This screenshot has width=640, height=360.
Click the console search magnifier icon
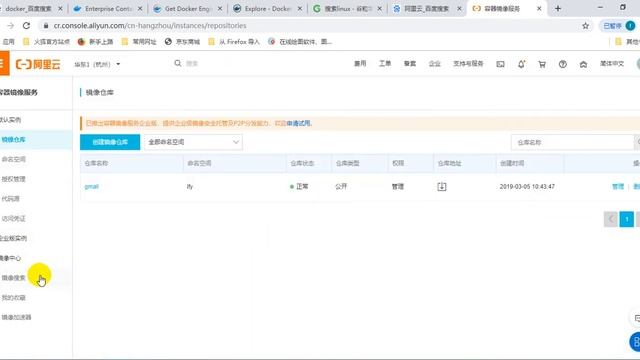pyautogui.click(x=178, y=63)
